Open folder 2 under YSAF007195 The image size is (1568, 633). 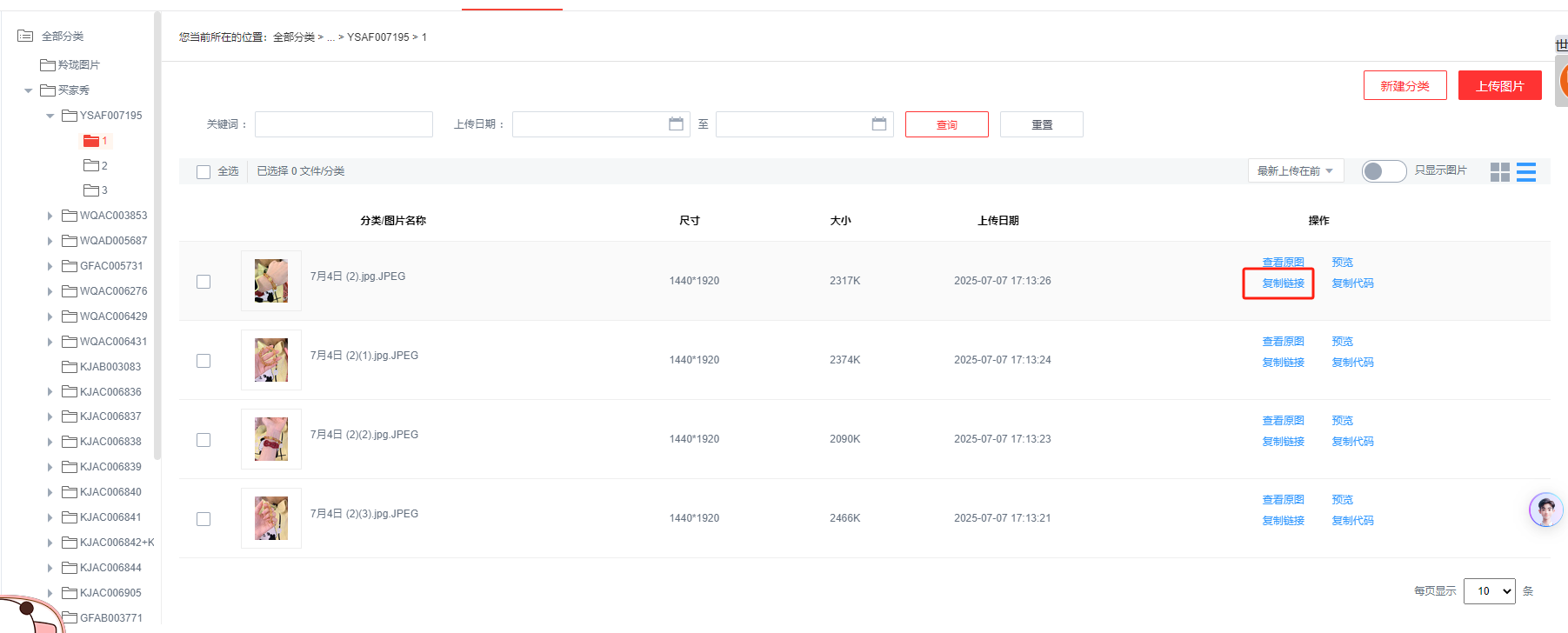click(96, 166)
